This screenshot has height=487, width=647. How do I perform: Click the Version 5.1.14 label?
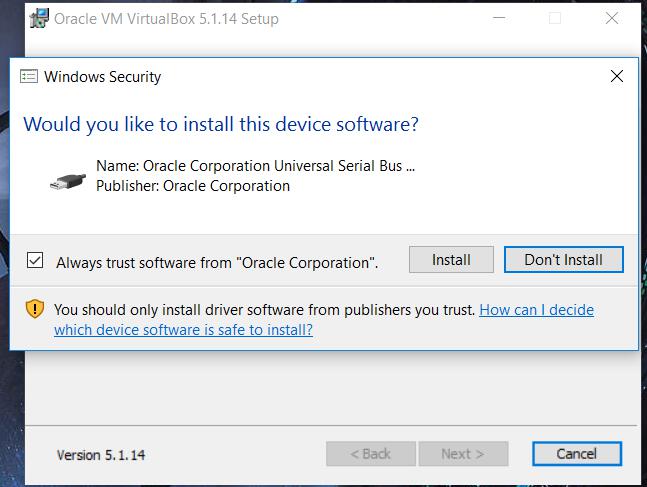pos(101,455)
